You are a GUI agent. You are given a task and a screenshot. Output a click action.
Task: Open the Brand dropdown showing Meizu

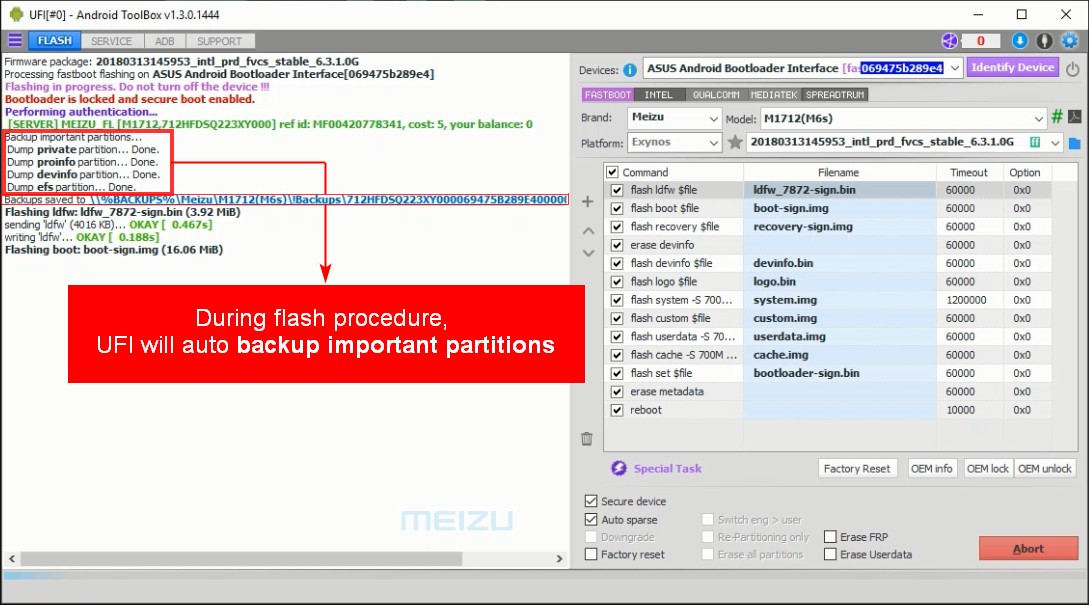674,117
